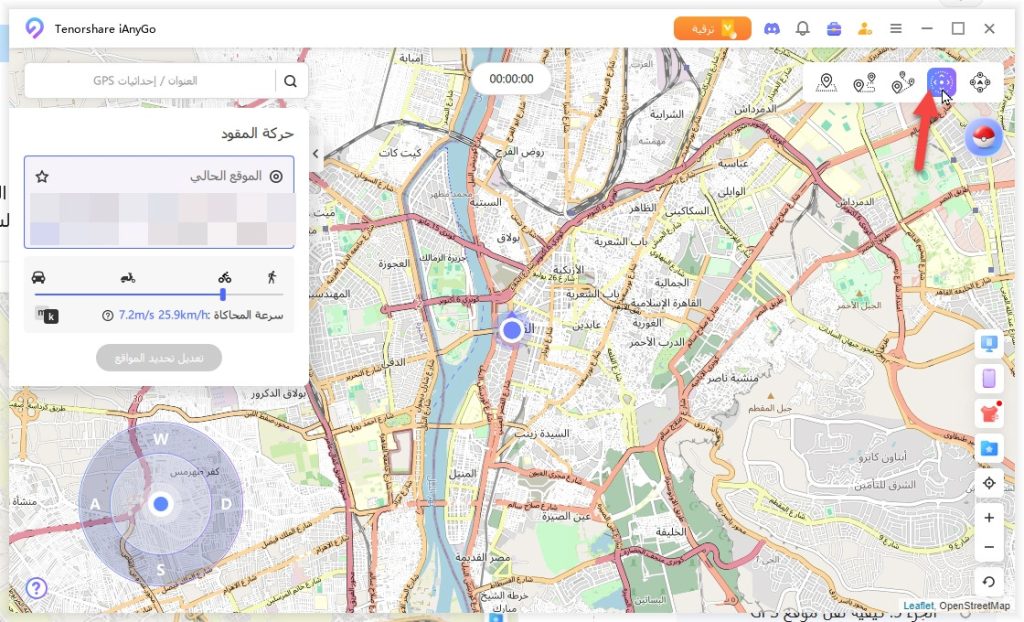The width and height of the screenshot is (1024, 622).
Task: Click the purple phone device icon
Action: [989, 379]
